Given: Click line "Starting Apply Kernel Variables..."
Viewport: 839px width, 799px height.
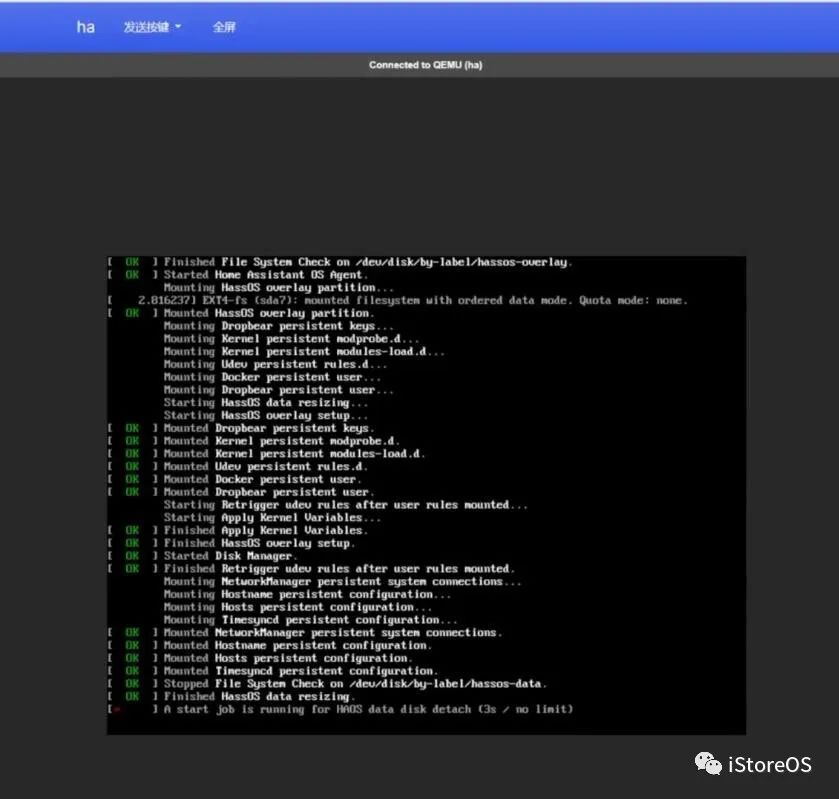Looking at the screenshot, I should pyautogui.click(x=272, y=518).
